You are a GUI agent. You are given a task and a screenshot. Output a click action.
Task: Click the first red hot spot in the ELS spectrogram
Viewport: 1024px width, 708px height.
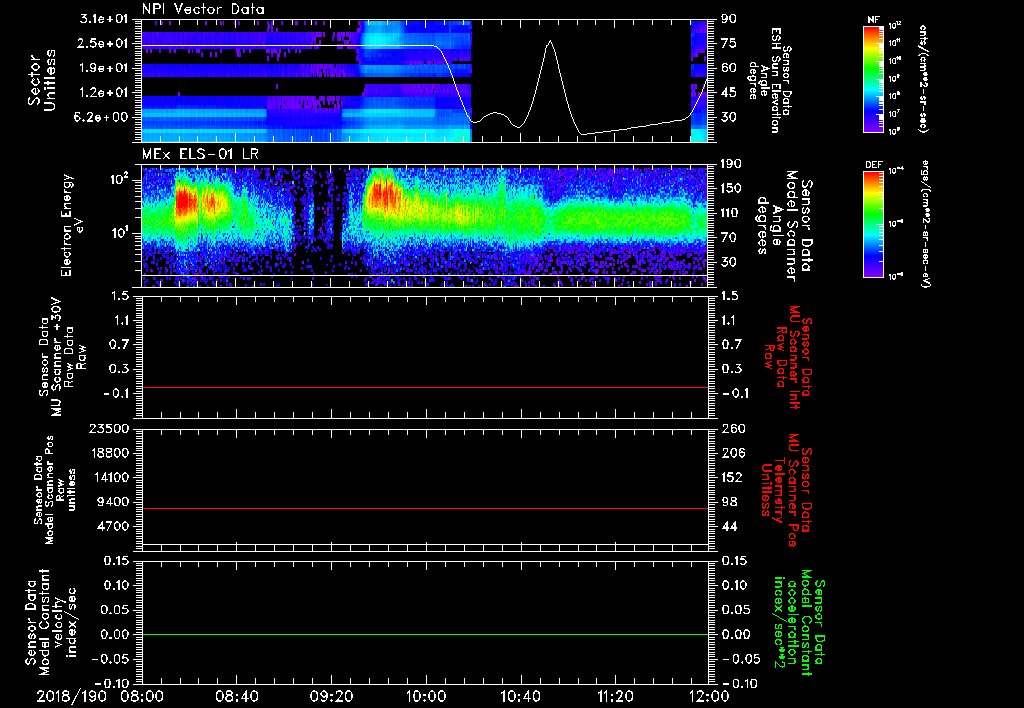pyautogui.click(x=184, y=201)
